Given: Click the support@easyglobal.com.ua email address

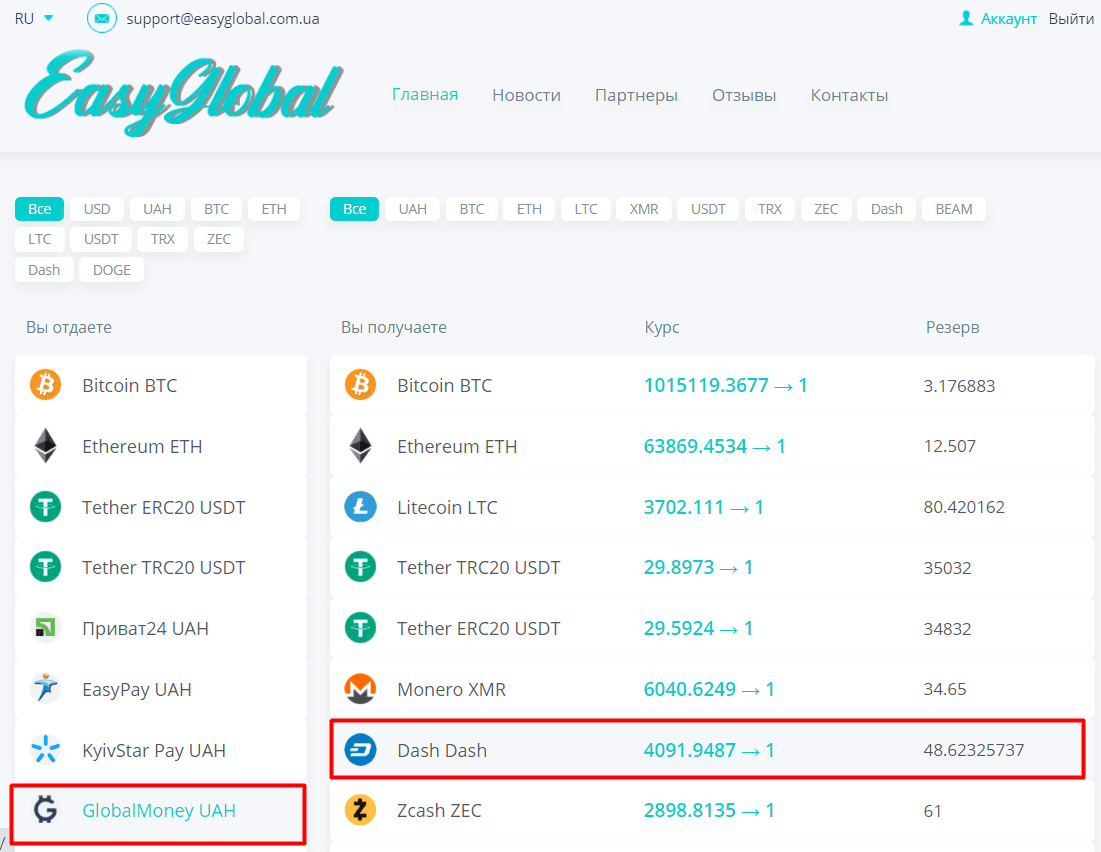Looking at the screenshot, I should pos(221,18).
